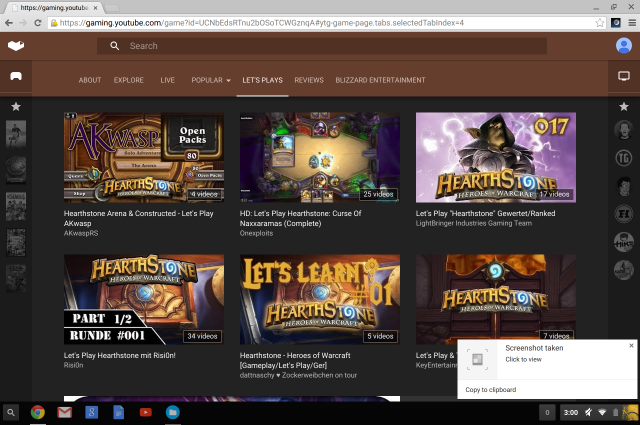Click the Copy to clipboard button
The image size is (640, 425).
490,389
